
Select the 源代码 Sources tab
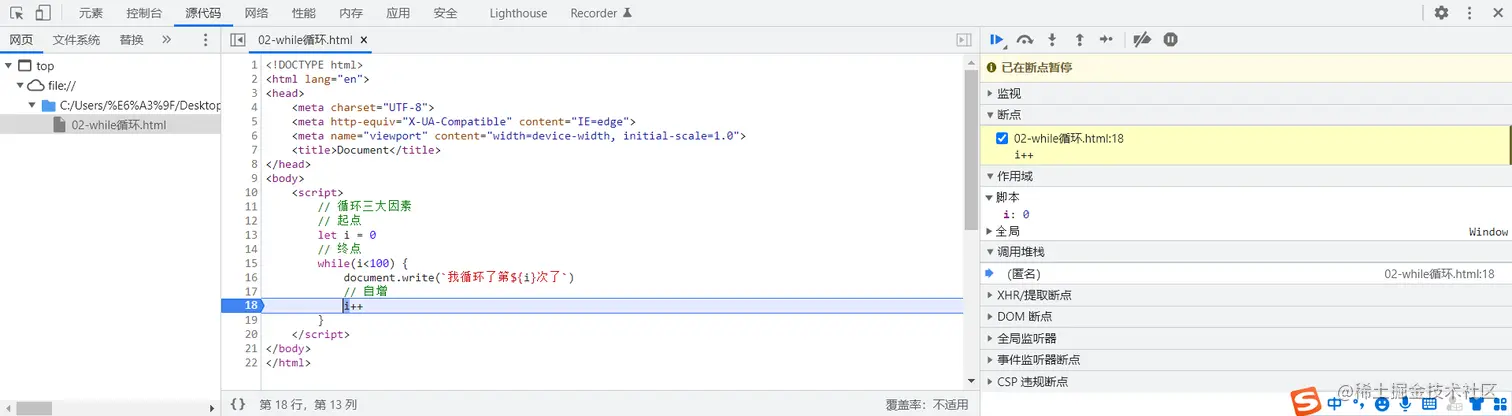click(x=203, y=13)
